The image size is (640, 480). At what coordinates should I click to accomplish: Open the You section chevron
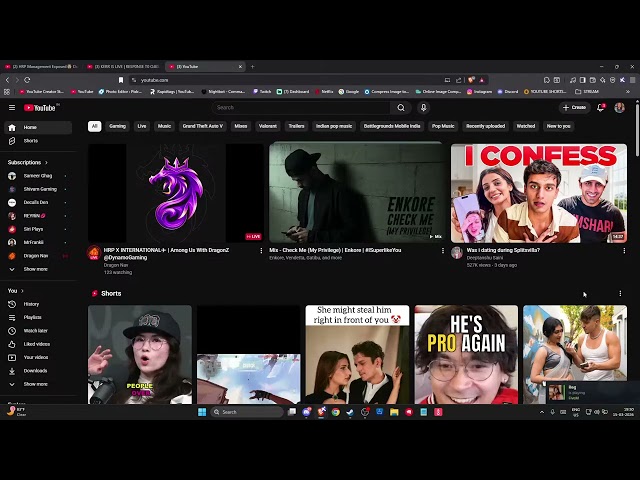click(x=22, y=291)
